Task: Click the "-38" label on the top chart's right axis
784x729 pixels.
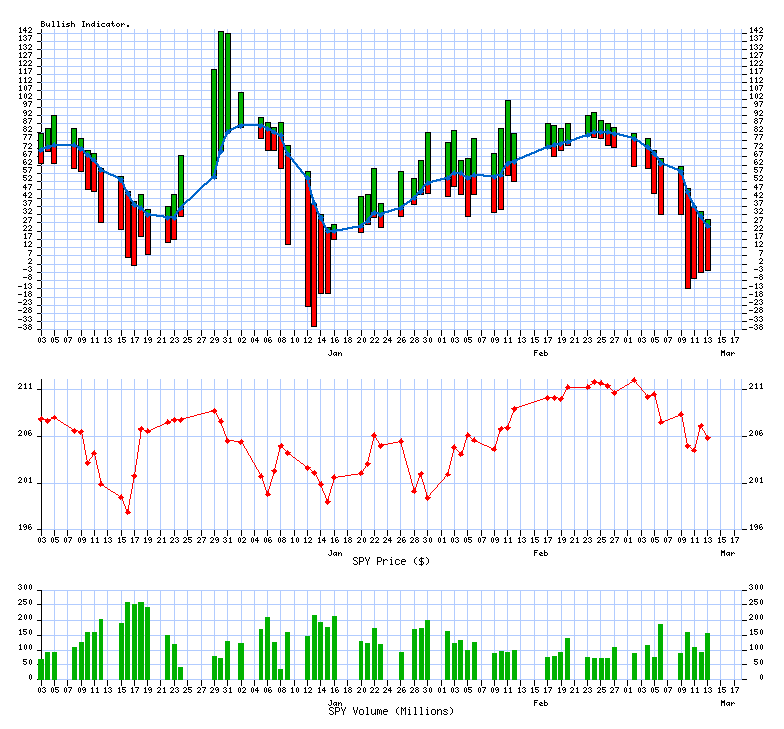Action: [755, 327]
